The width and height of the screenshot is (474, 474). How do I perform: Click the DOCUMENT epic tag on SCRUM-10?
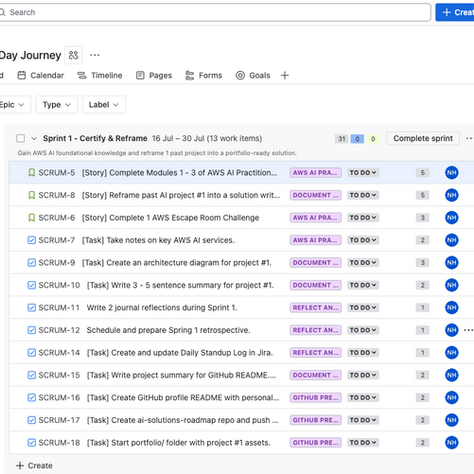315,285
